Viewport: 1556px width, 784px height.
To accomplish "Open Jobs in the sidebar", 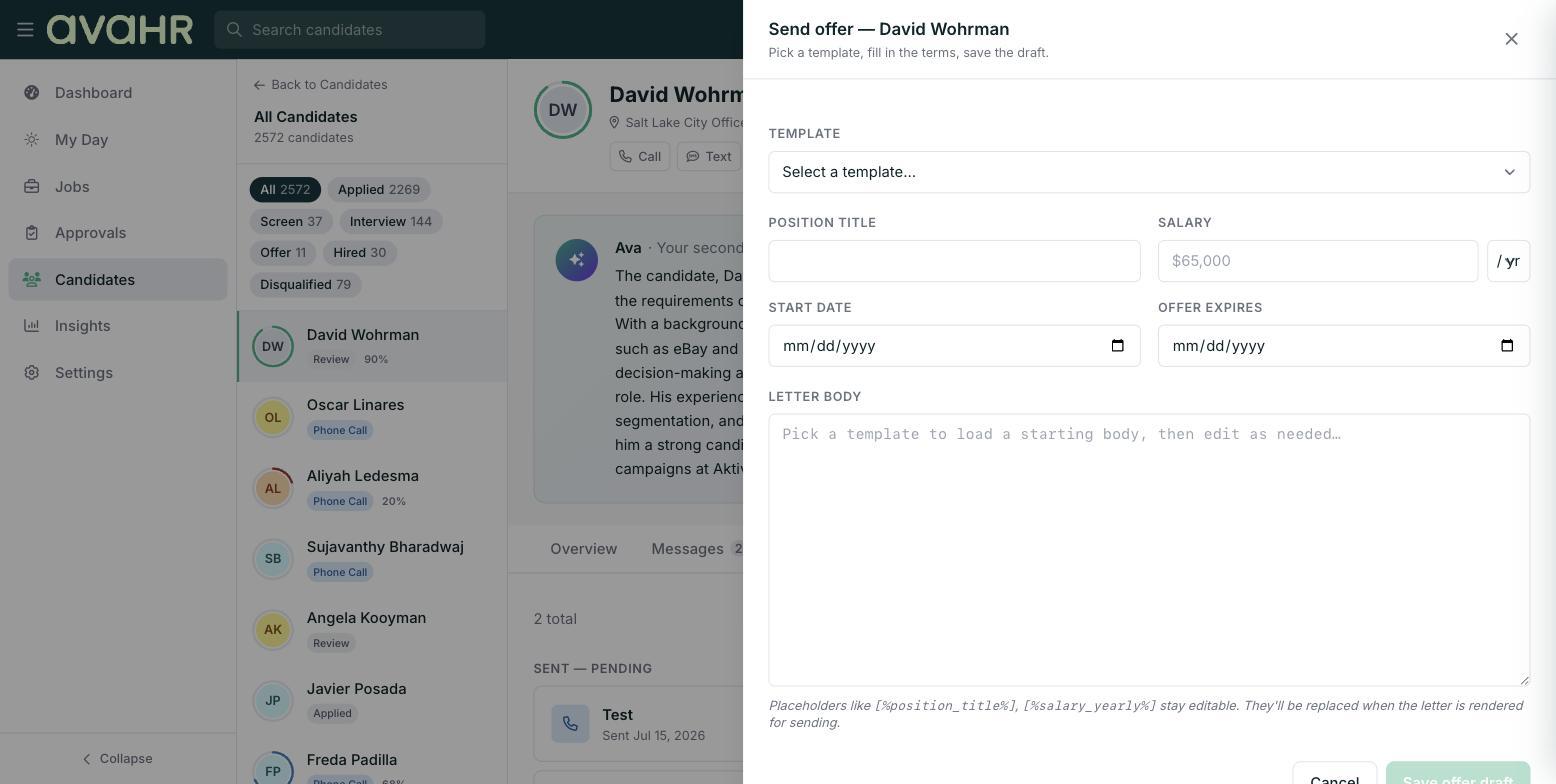I will pyautogui.click(x=118, y=187).
